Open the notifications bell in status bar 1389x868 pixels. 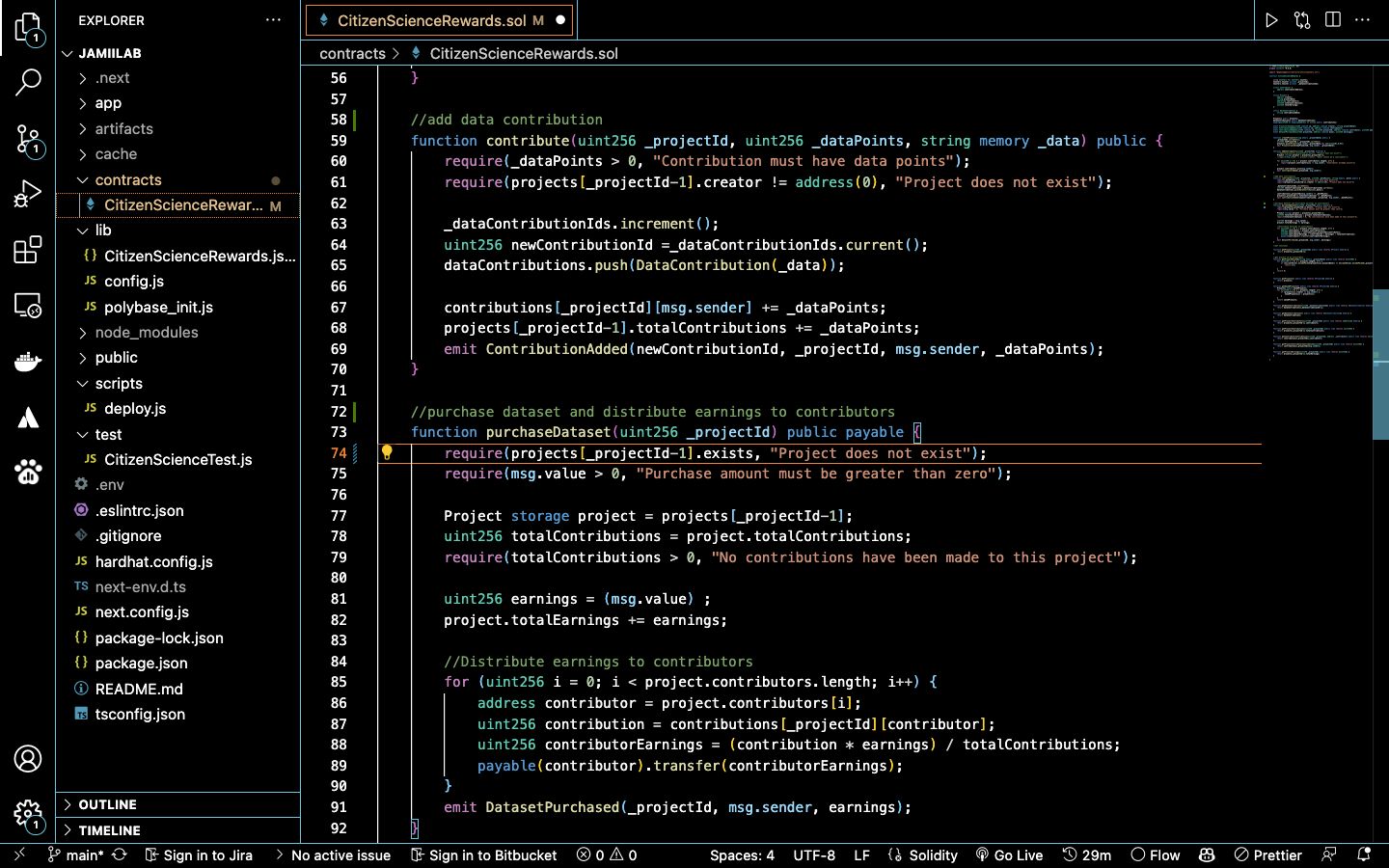coord(1364,854)
